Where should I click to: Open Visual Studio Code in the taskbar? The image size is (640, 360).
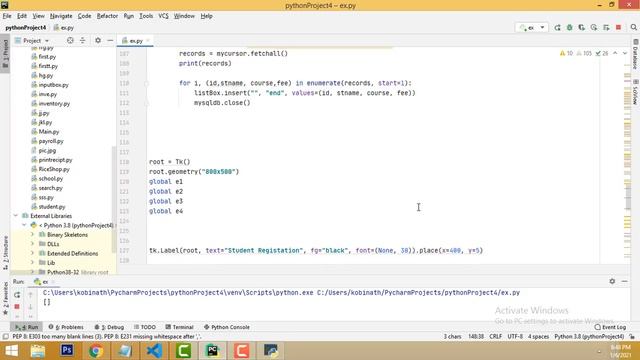pos(154,351)
